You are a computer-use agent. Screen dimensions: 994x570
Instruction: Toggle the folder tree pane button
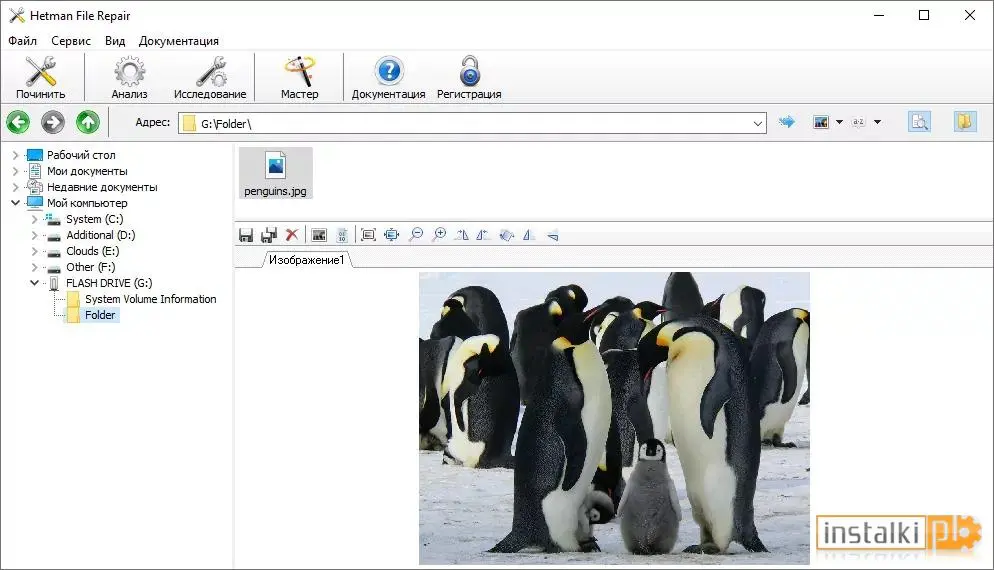point(965,121)
